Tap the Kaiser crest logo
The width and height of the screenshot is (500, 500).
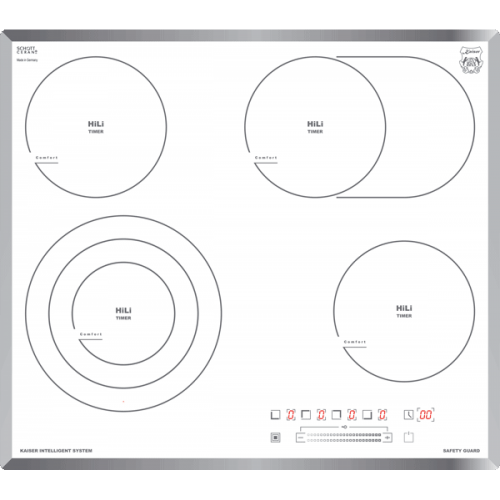470,60
